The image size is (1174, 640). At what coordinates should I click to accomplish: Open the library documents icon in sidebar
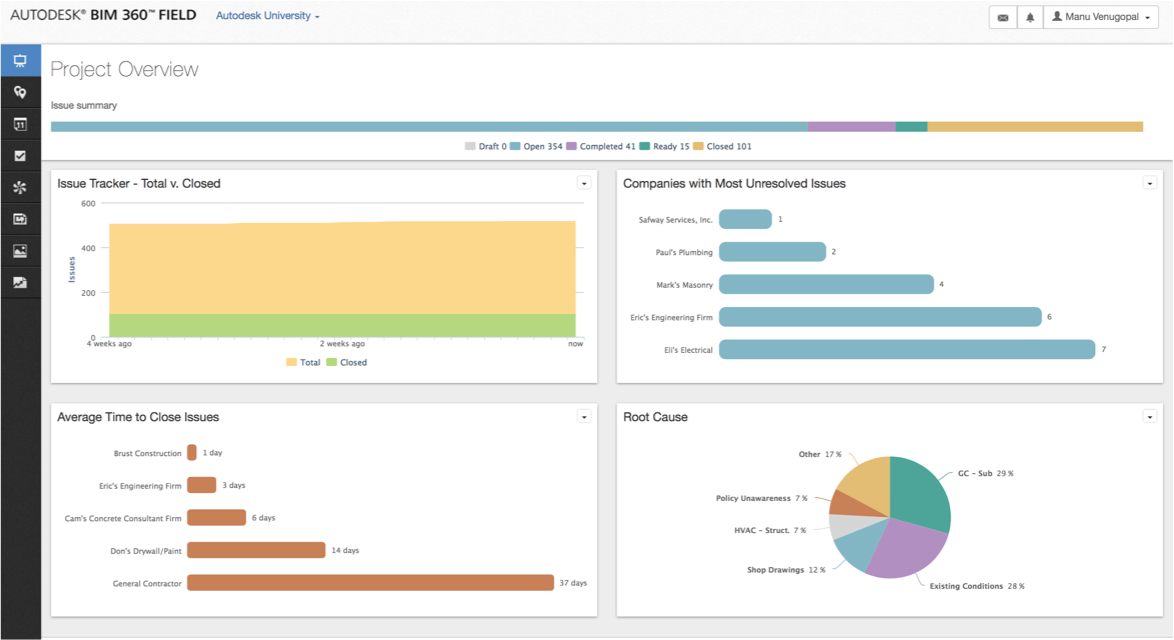coord(20,219)
